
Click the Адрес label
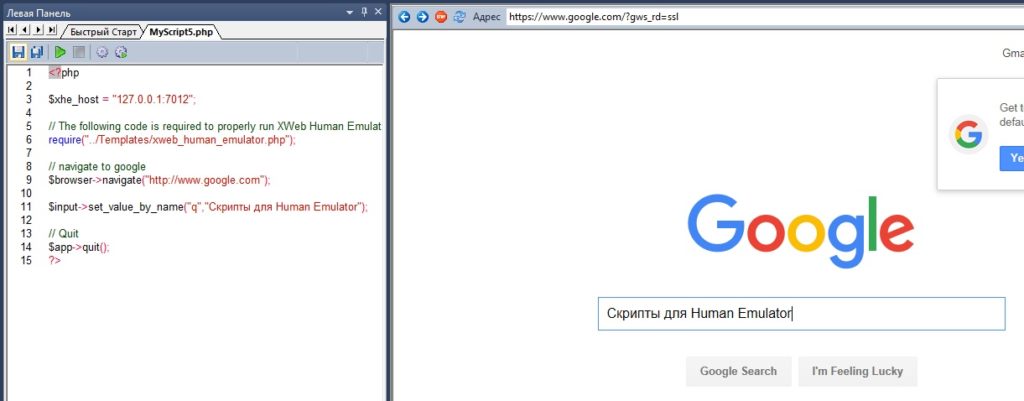(486, 18)
